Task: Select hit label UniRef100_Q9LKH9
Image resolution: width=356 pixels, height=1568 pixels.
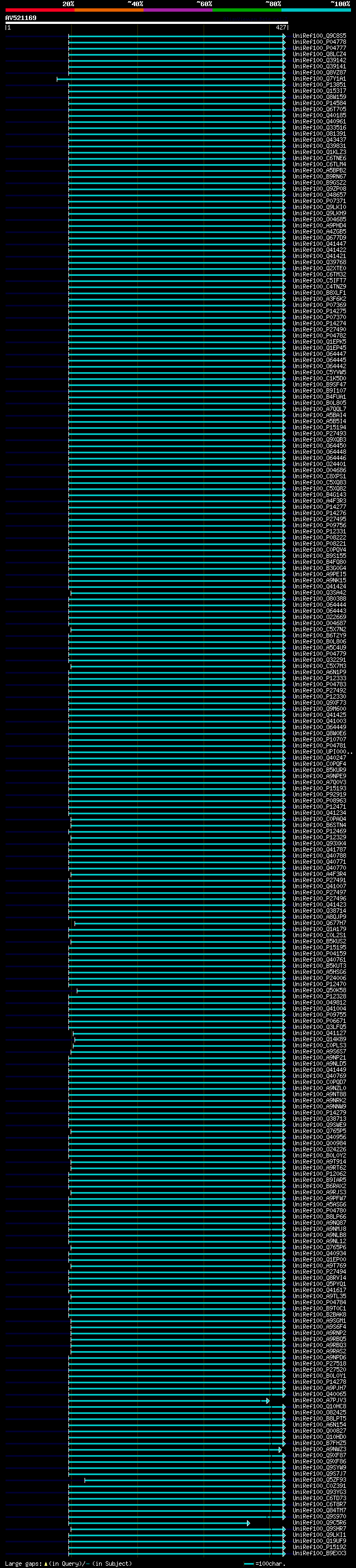Action: click(x=319, y=213)
